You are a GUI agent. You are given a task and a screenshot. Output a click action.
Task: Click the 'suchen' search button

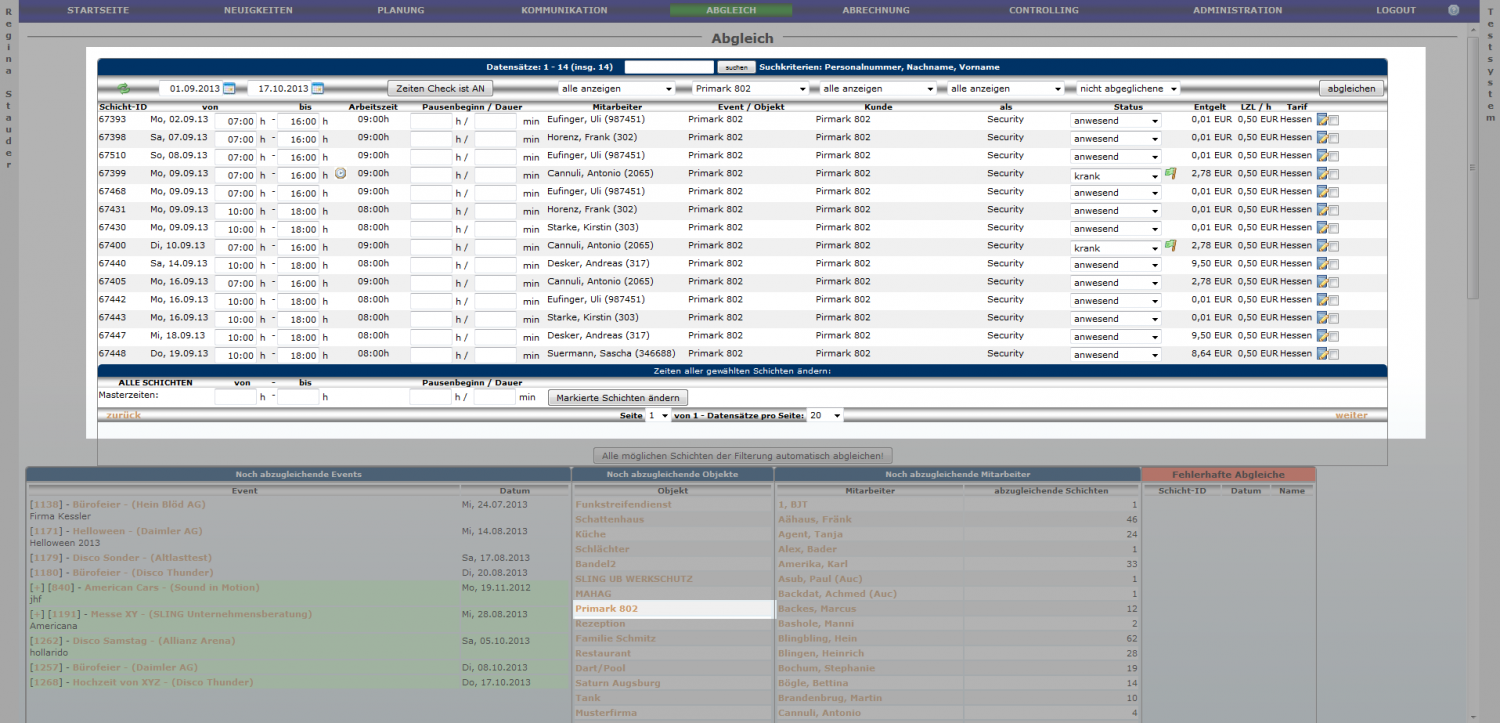click(x=736, y=67)
